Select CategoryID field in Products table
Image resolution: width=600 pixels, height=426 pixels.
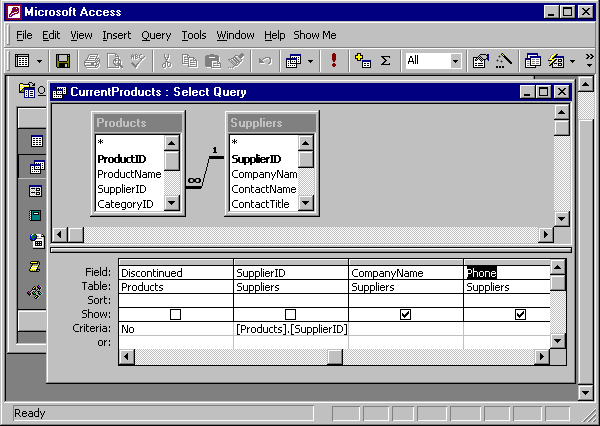click(x=126, y=204)
